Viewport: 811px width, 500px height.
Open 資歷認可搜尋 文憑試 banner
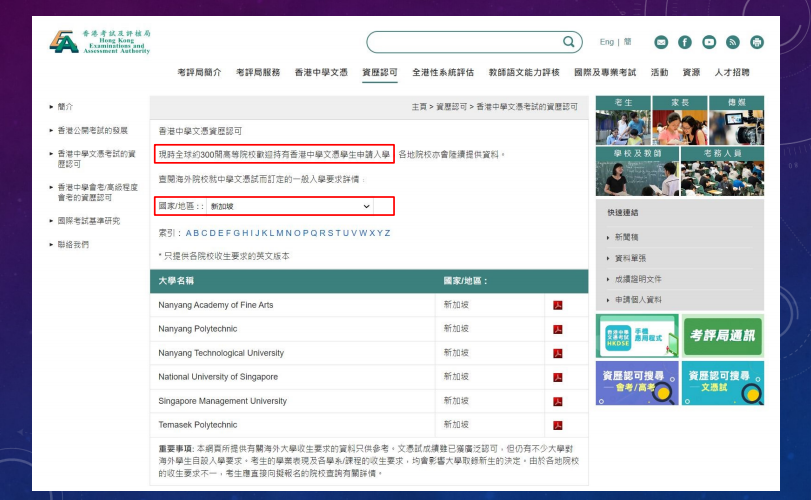pyautogui.click(x=723, y=383)
